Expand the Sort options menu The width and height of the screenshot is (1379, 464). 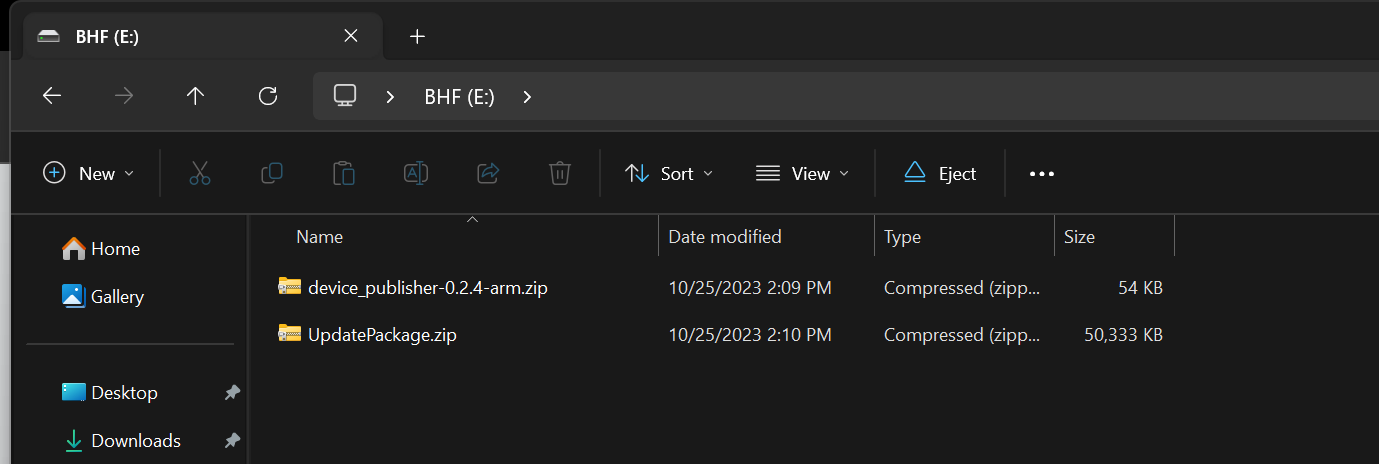[669, 173]
